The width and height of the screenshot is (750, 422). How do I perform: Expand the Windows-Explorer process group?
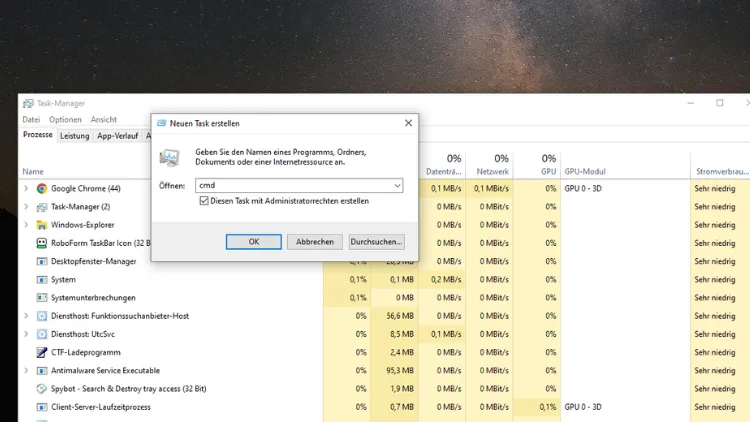pyautogui.click(x=26, y=225)
